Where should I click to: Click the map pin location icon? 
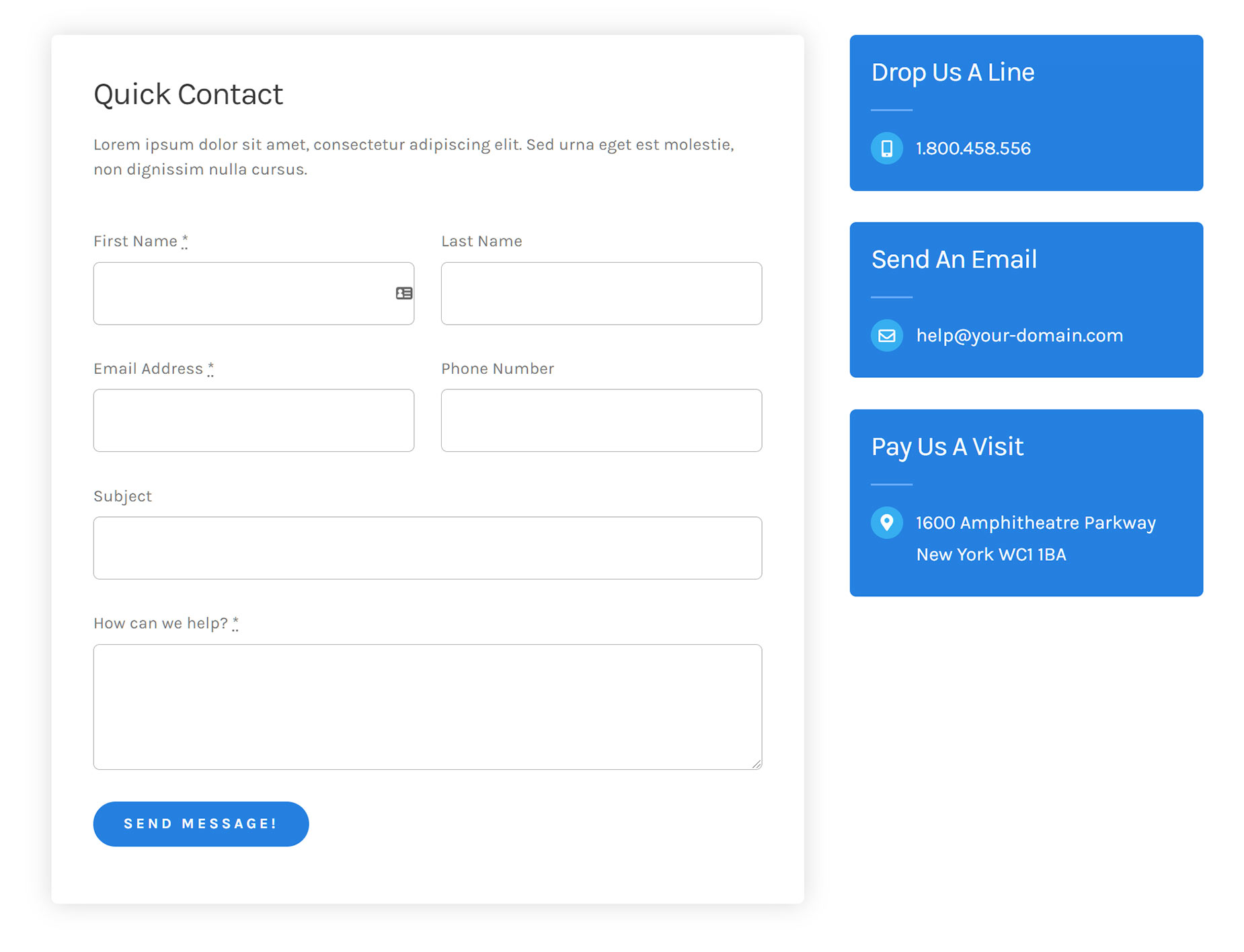coord(887,522)
